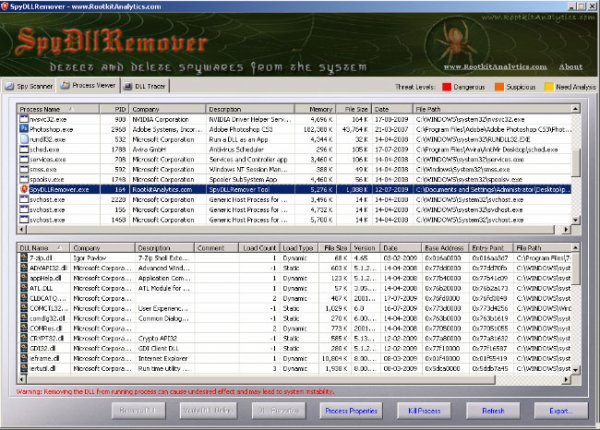
Task: Select the 'Avira GmbH' company cell
Action: tap(167, 149)
